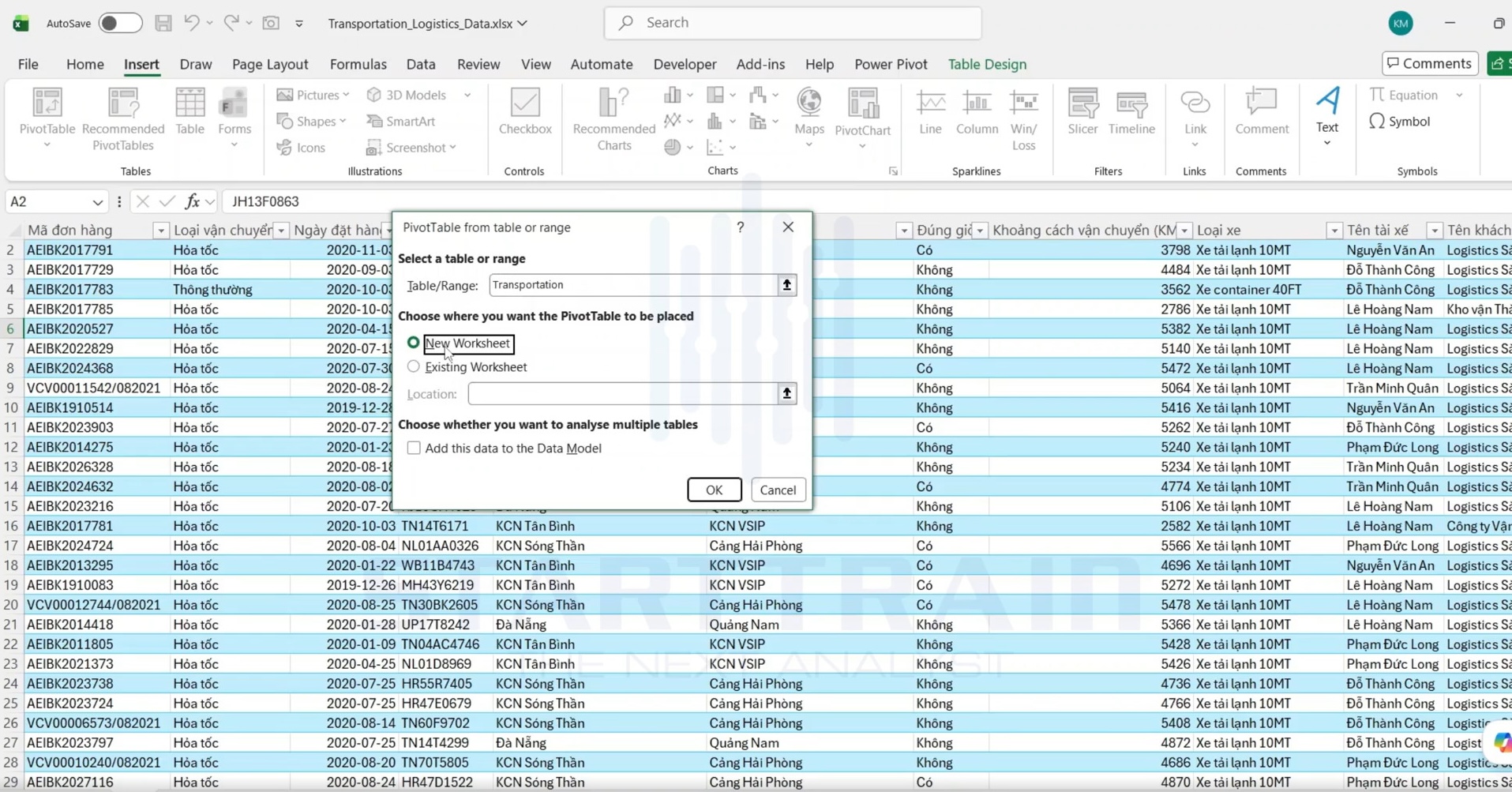Image resolution: width=1512 pixels, height=792 pixels.
Task: Click the Save icon in the title bar
Action: pos(163,23)
